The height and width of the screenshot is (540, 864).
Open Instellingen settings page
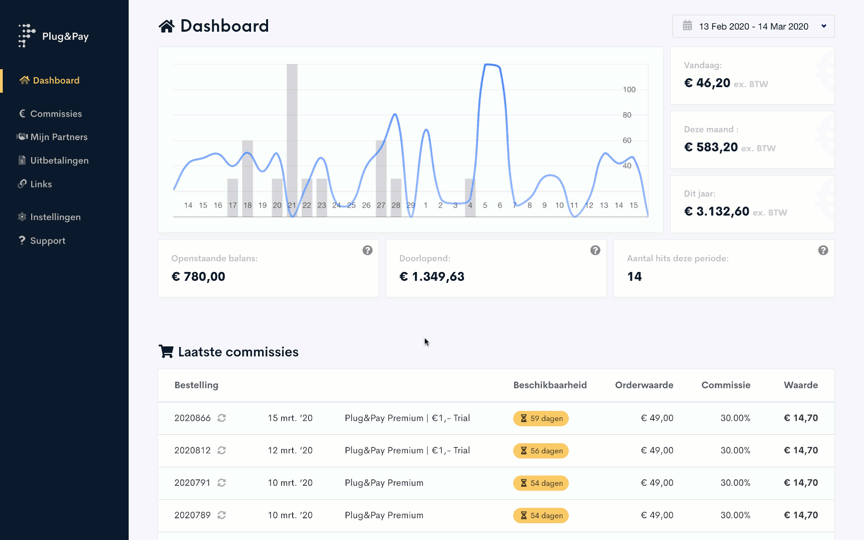click(x=55, y=217)
